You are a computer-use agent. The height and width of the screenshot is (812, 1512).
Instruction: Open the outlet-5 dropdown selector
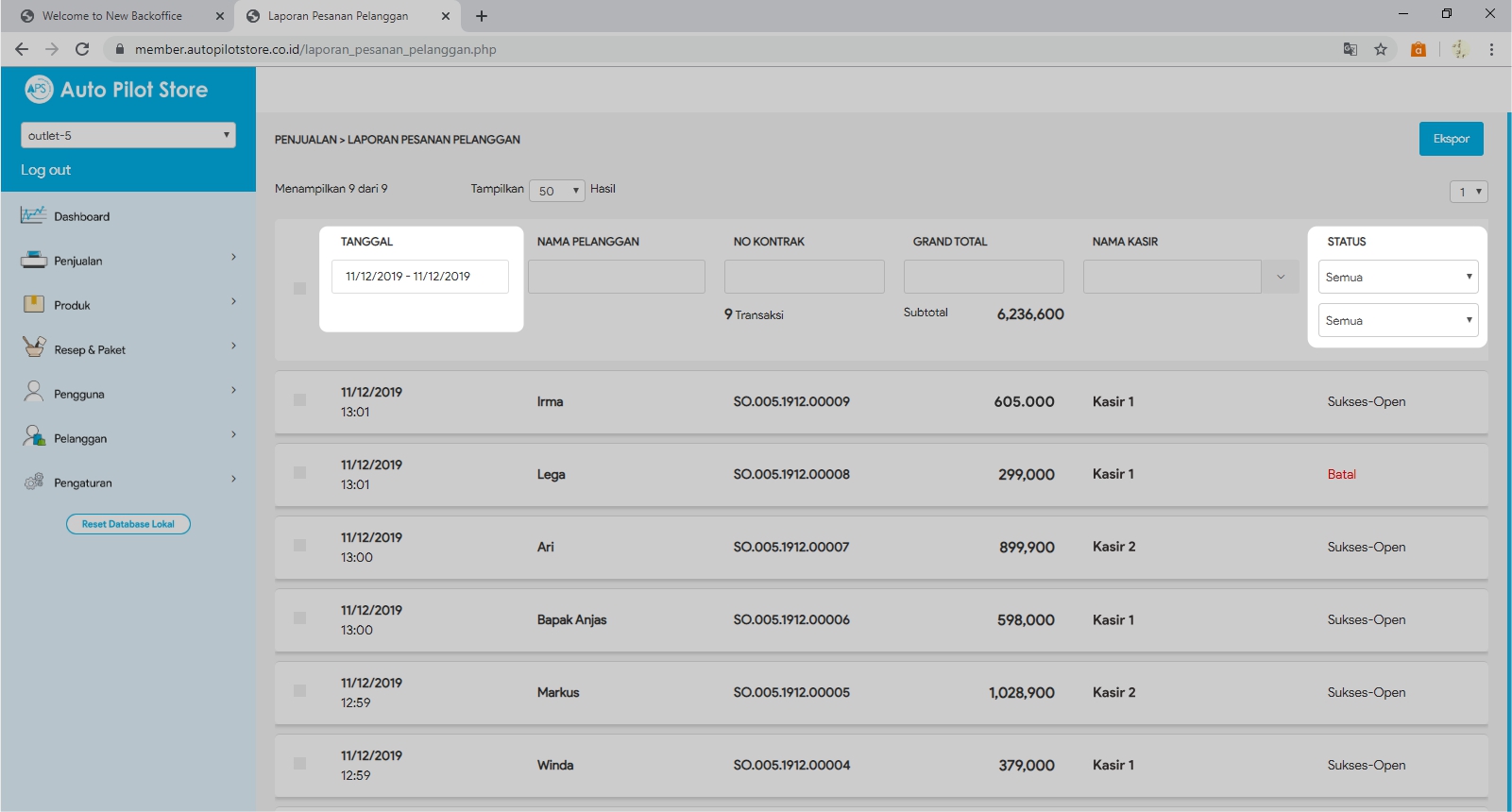pyautogui.click(x=127, y=135)
